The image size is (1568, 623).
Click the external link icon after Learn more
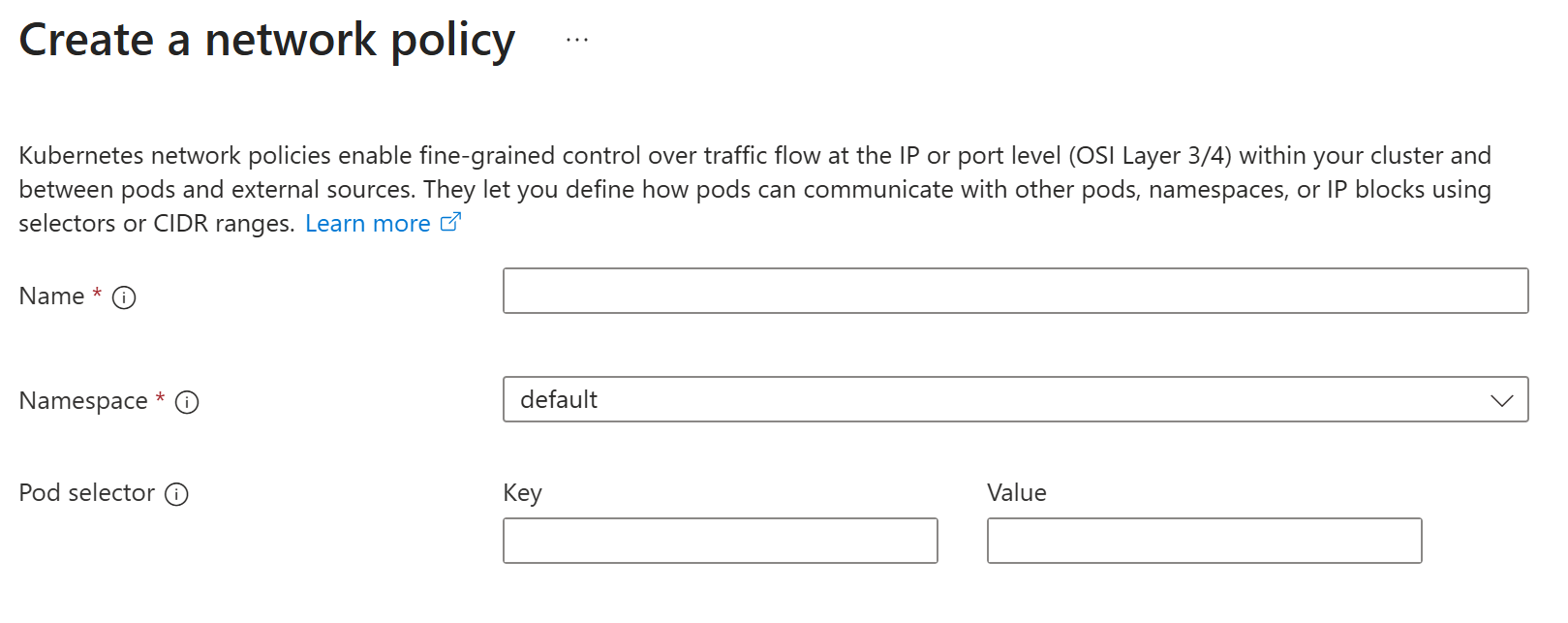[449, 222]
